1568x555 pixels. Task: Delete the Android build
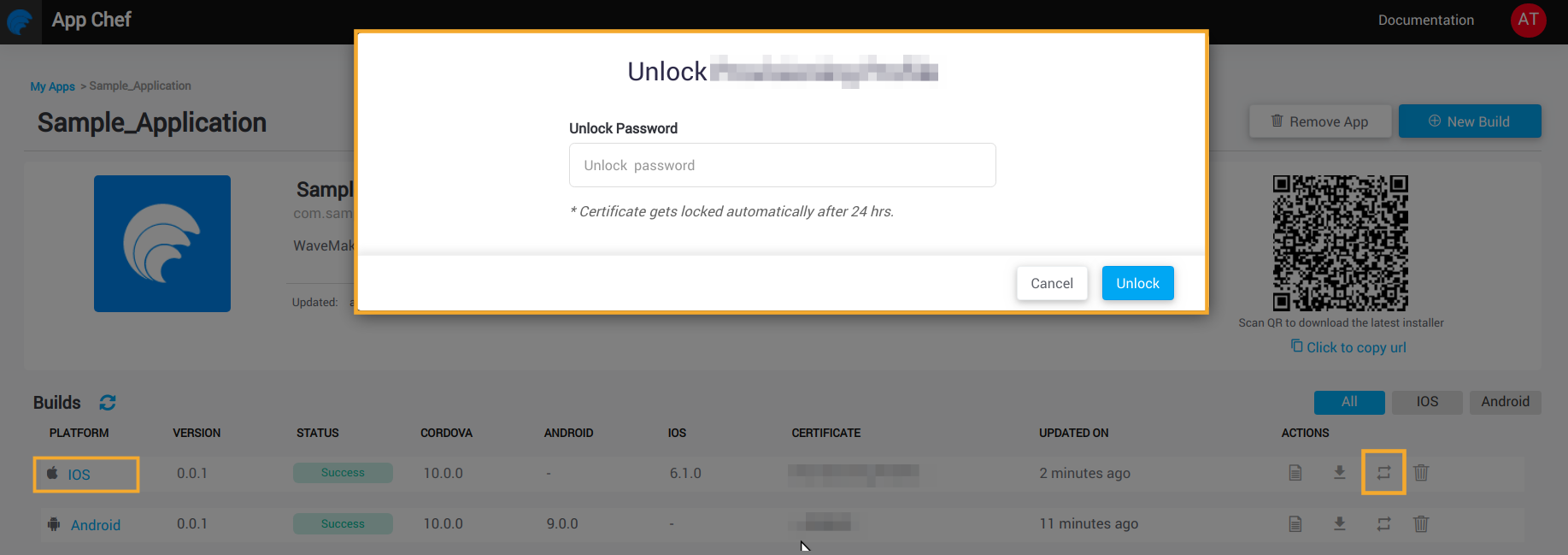point(1421,523)
